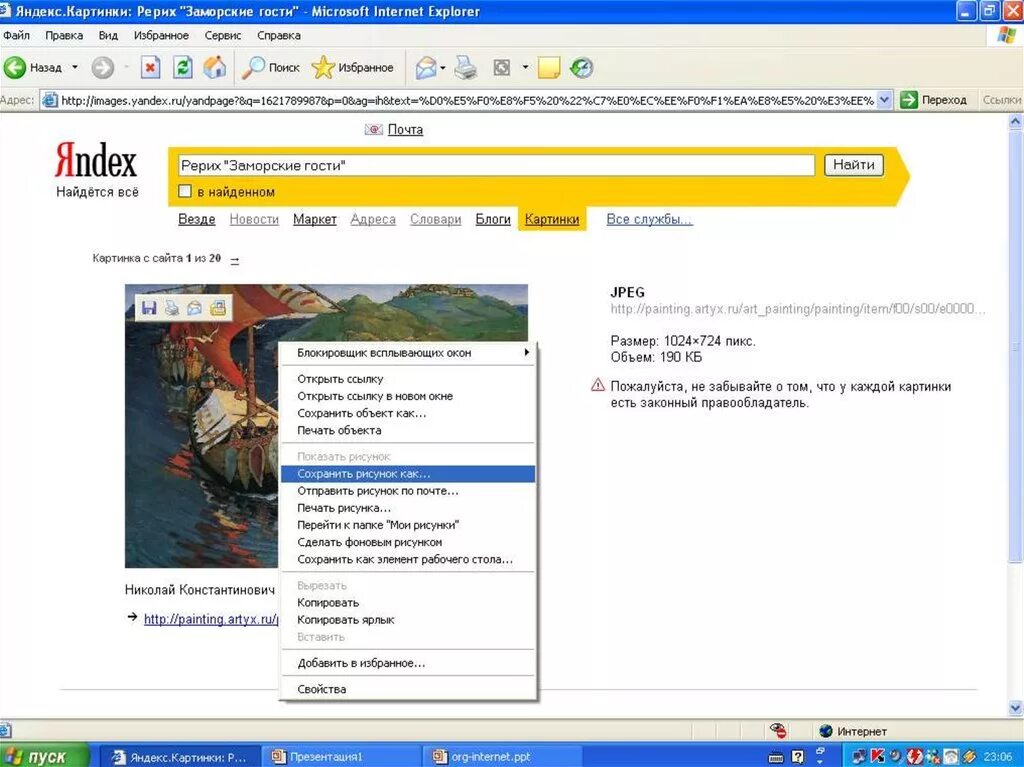
Task: Choose "Сохранить рисунок как..." in context menu
Action: click(408, 474)
